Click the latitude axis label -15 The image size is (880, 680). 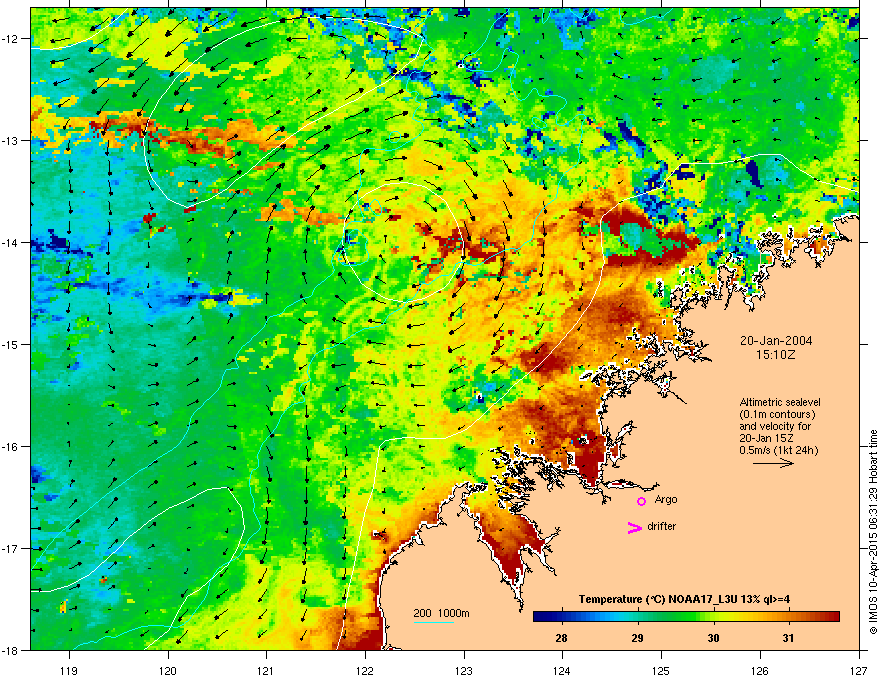[x=10, y=344]
